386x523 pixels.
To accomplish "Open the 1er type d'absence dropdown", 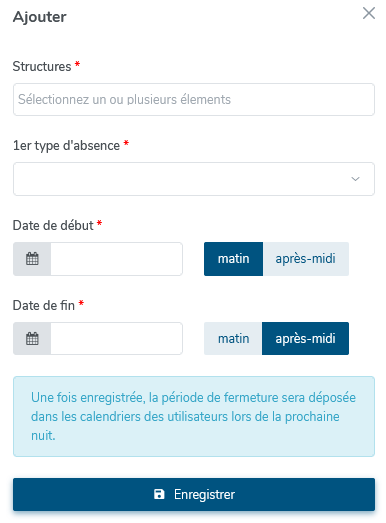I will [194, 179].
